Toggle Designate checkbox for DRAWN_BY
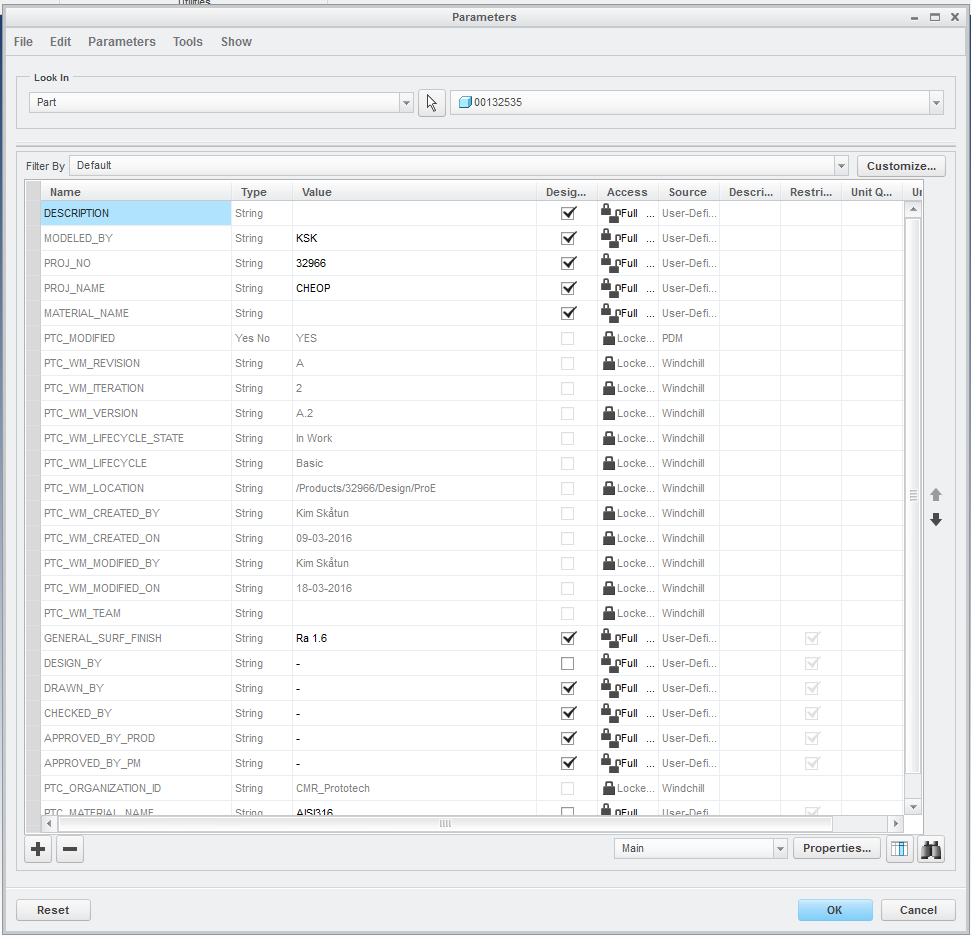Viewport: 971px width, 938px height. 568,688
